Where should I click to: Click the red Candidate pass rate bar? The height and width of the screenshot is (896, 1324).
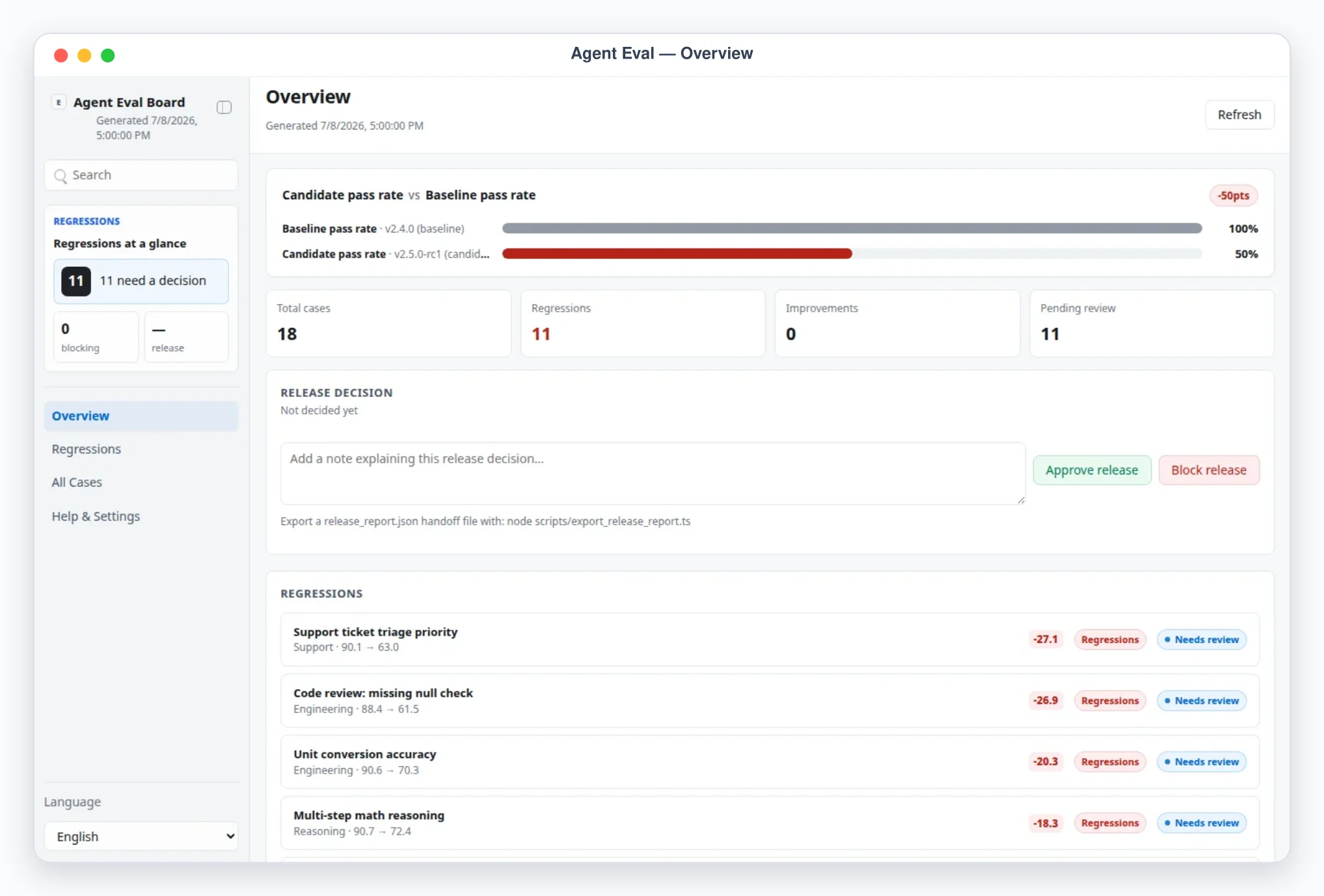677,254
